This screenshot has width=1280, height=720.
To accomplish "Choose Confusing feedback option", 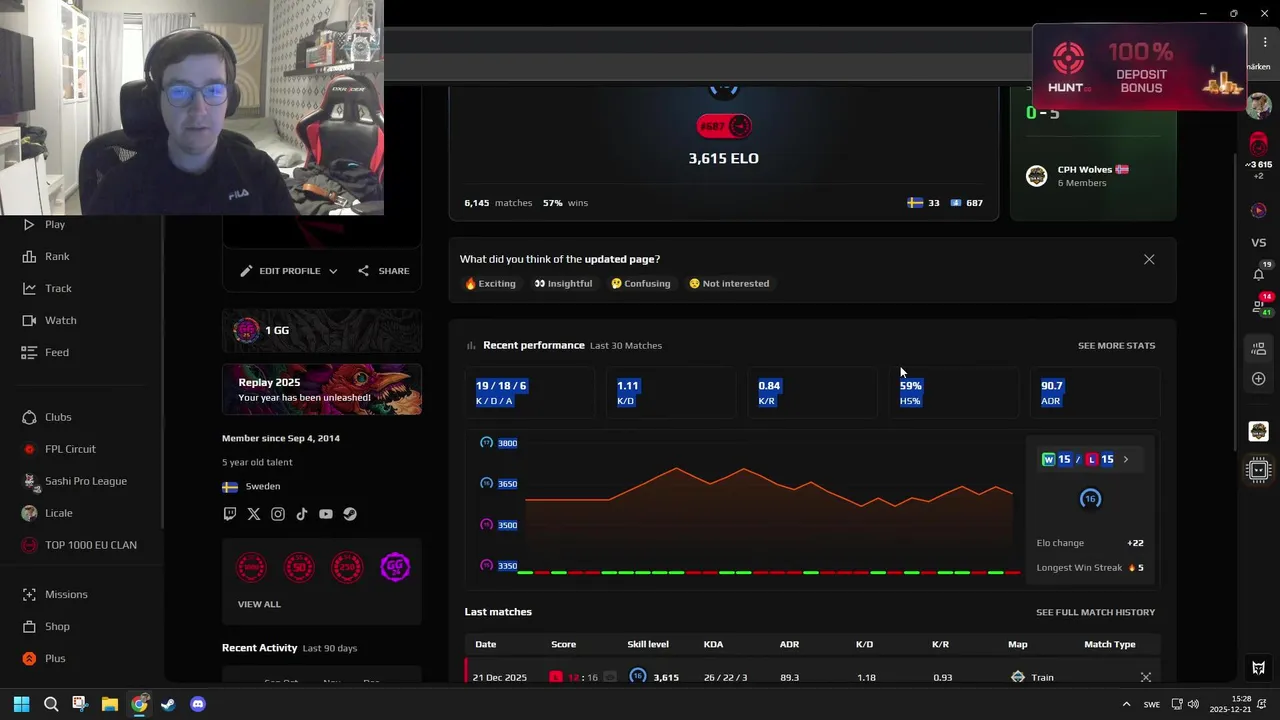I will [641, 283].
